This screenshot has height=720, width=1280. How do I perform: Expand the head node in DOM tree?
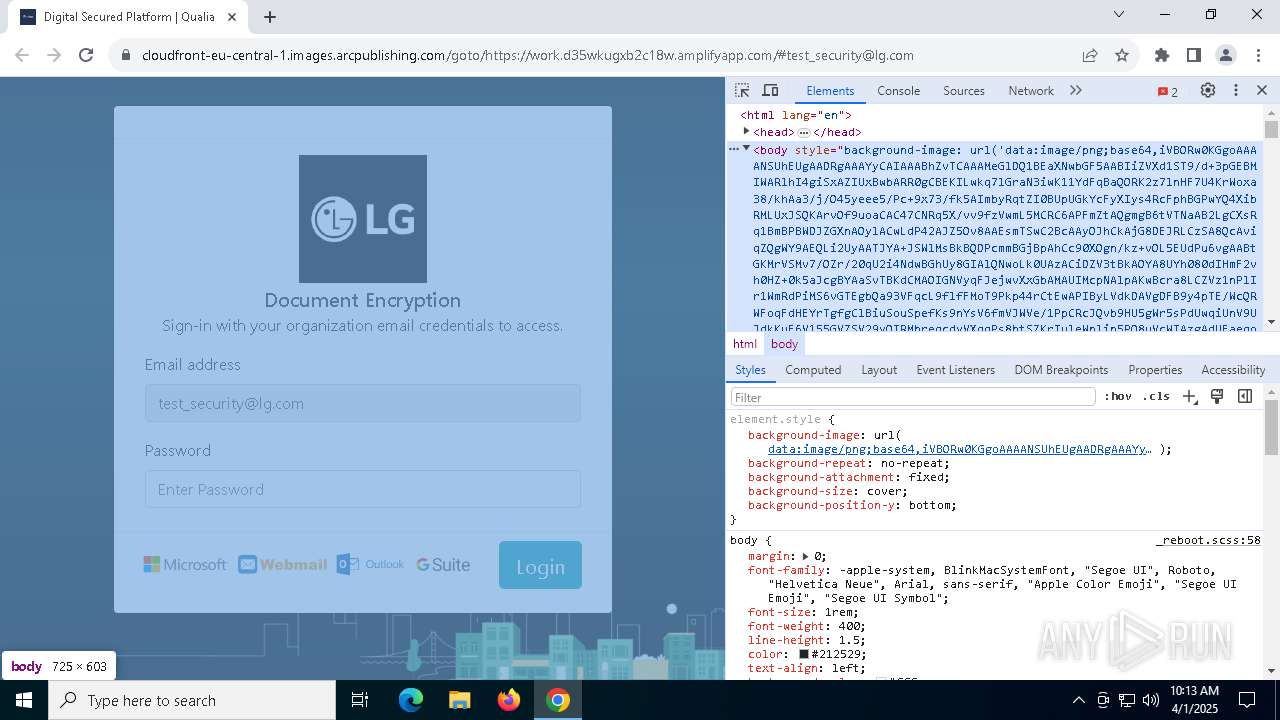click(746, 131)
